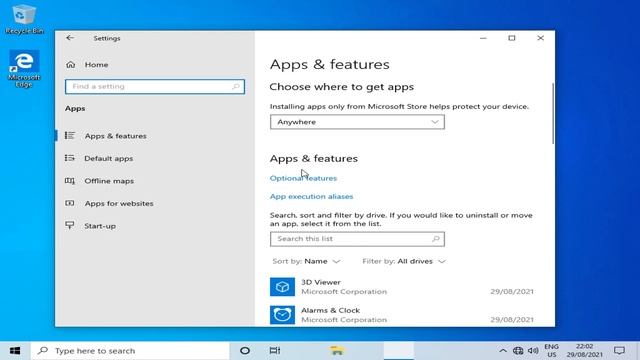Open the Anywhere app source dropdown
Viewport: 640px width, 360px height.
(x=357, y=122)
